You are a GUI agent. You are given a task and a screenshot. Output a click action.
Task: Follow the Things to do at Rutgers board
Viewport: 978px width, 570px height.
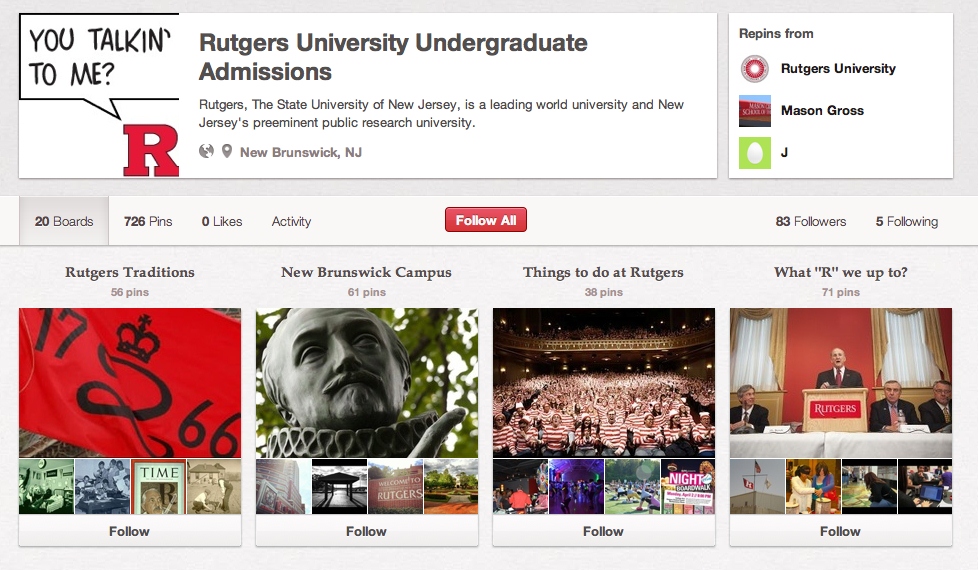coord(604,531)
